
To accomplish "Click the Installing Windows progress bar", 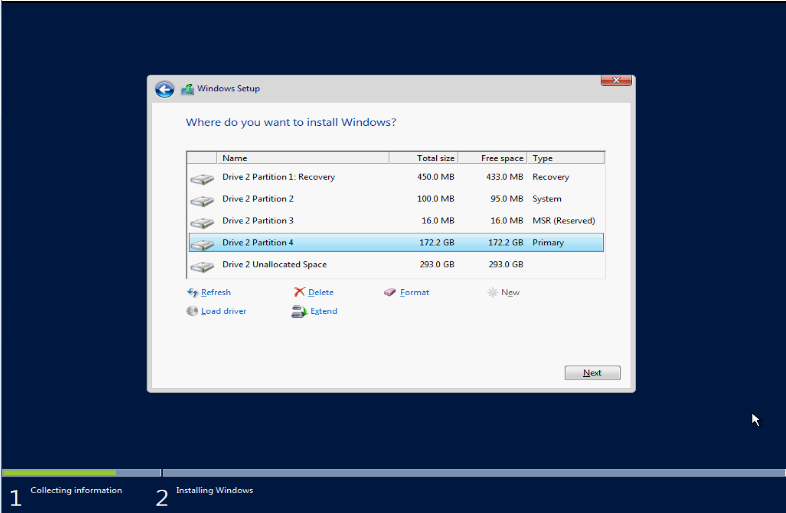I will coord(474,472).
